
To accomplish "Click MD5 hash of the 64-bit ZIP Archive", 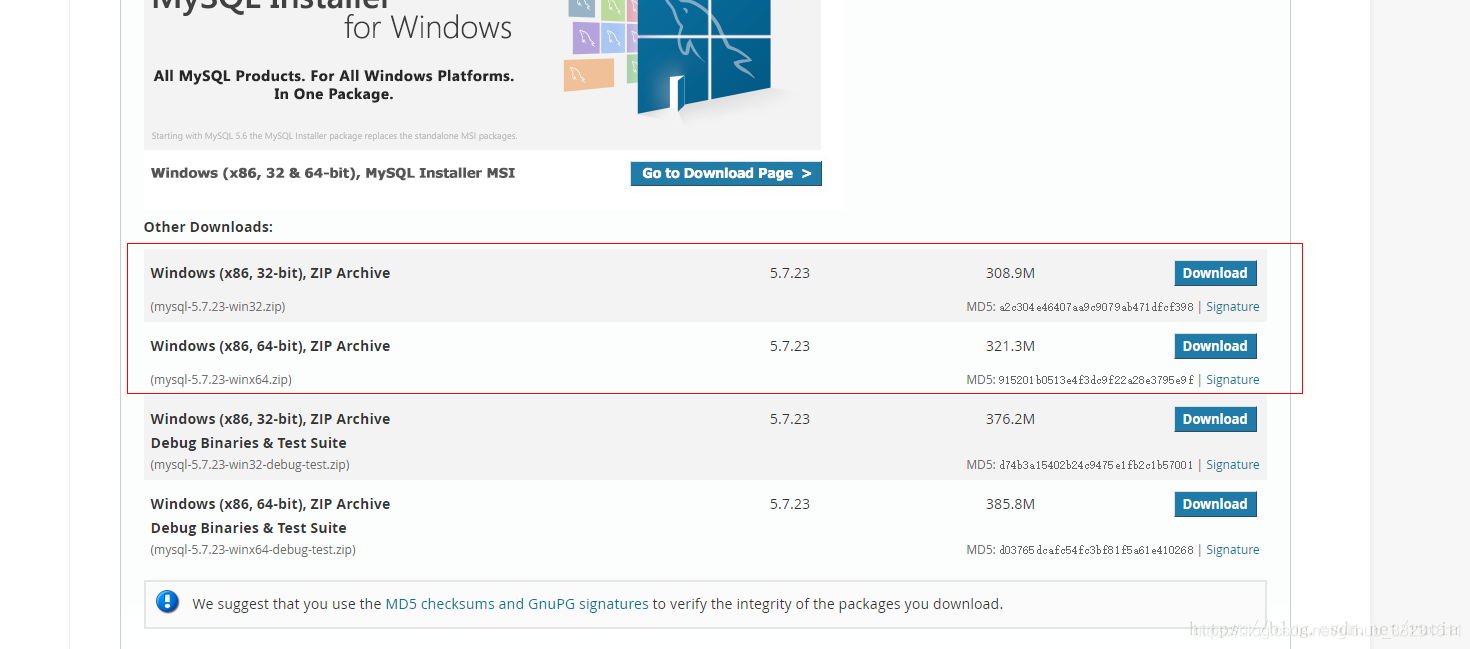I will point(1096,380).
